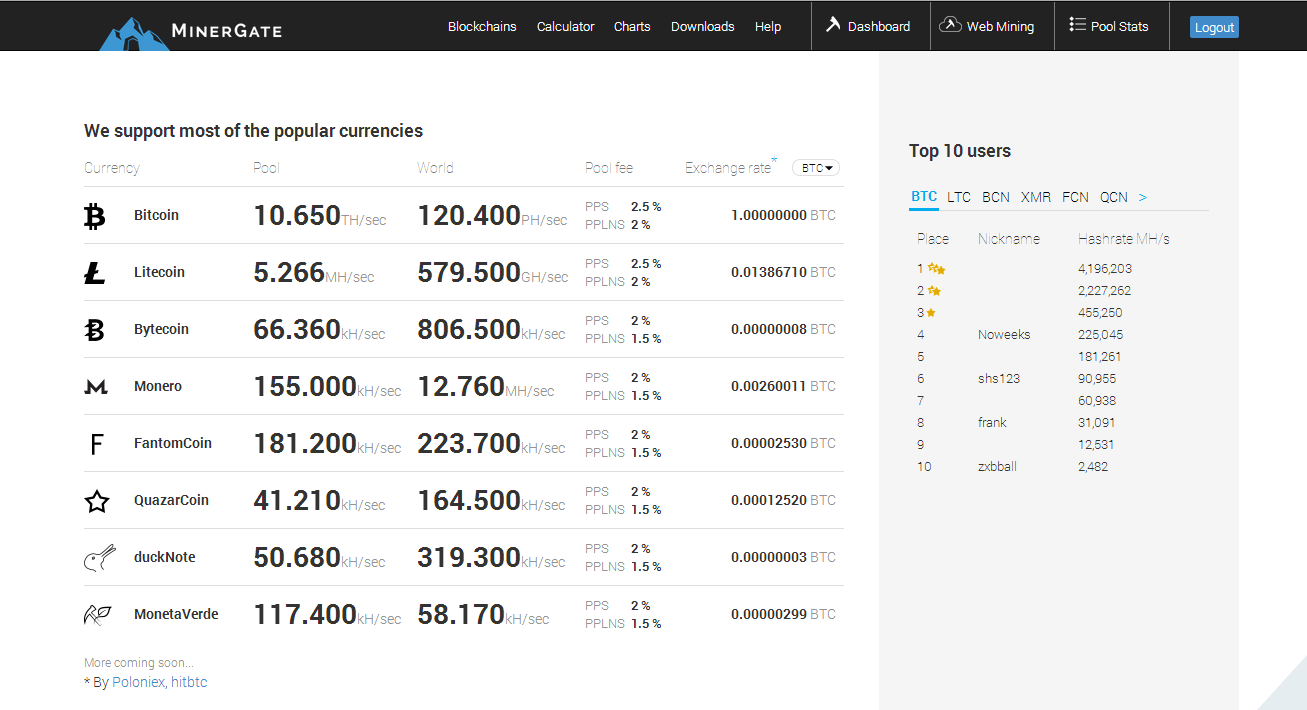Click the Litecoin currency name
The image size is (1307, 710).
click(x=159, y=272)
